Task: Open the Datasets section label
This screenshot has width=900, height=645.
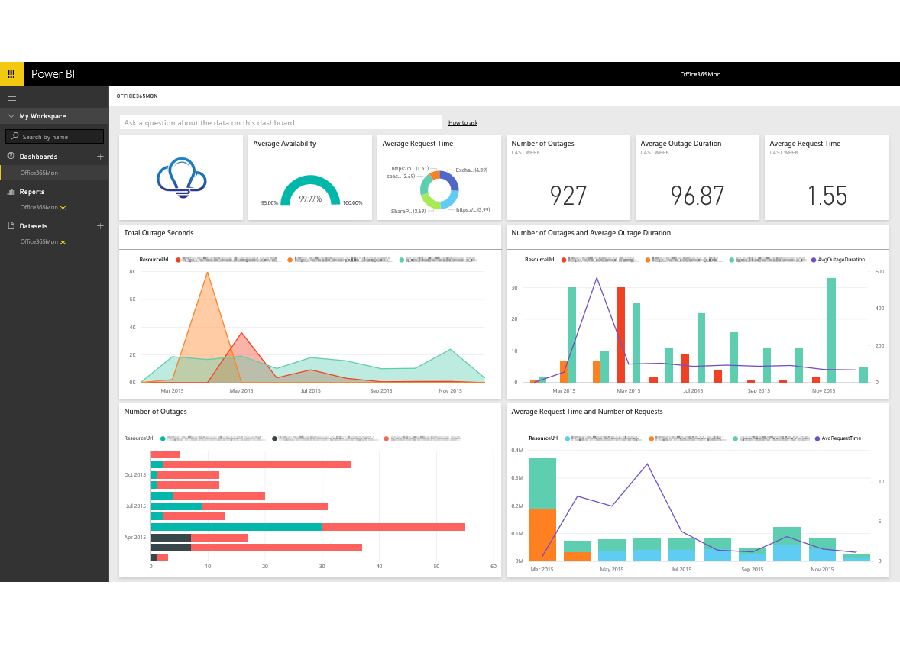Action: click(33, 226)
